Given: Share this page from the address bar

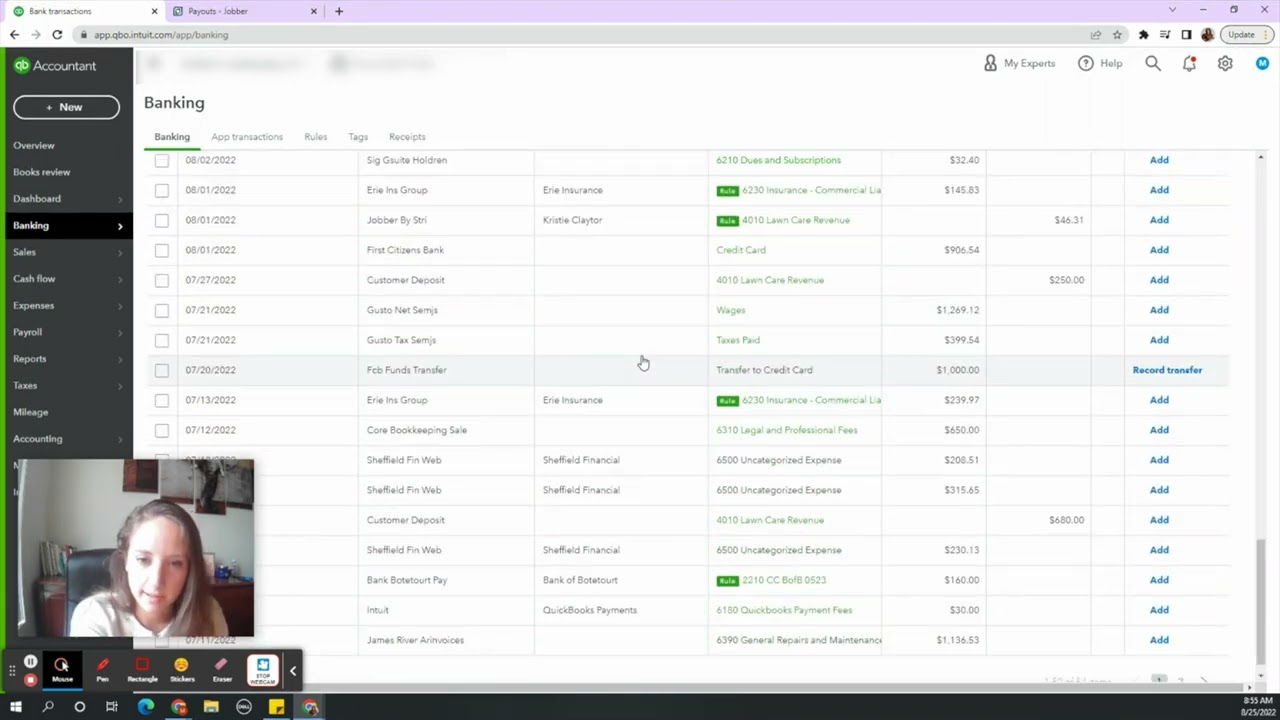Looking at the screenshot, I should [1096, 34].
